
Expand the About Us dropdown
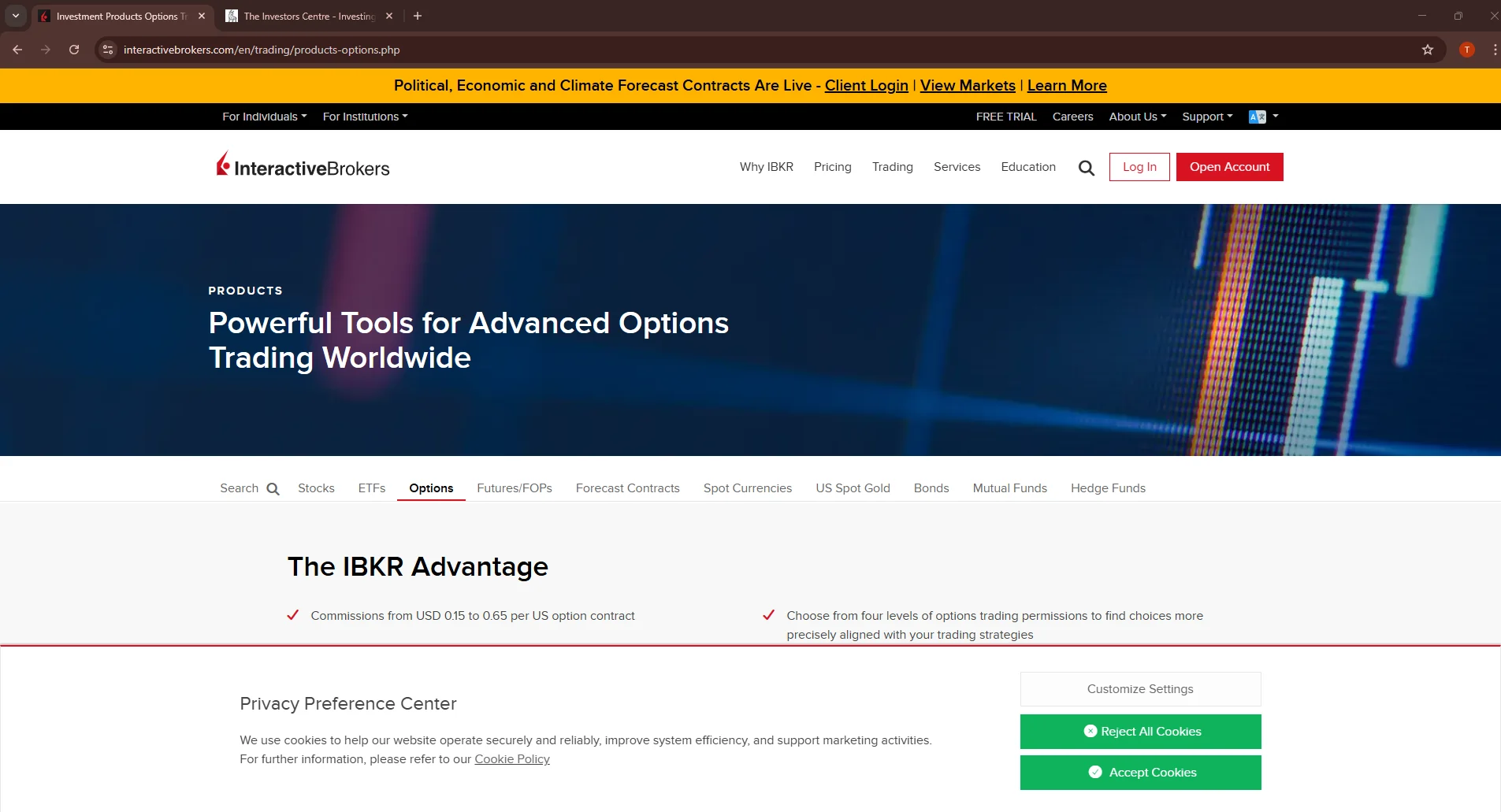pos(1138,117)
